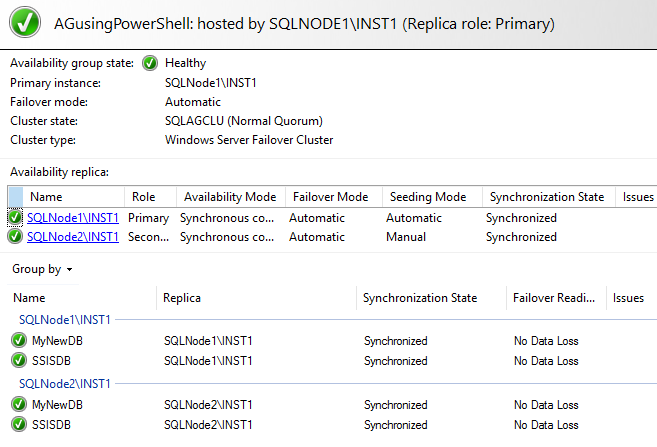657x447 pixels.
Task: Sort replicas by Synchronization State column header
Action: 546,197
